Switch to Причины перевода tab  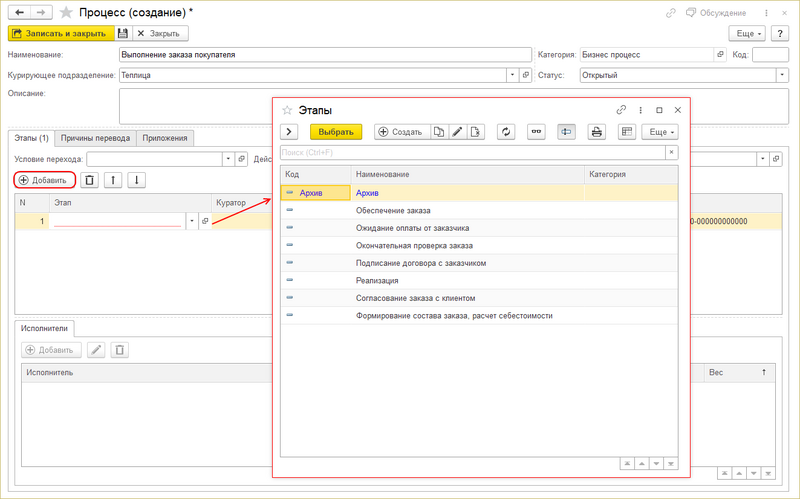(x=95, y=138)
